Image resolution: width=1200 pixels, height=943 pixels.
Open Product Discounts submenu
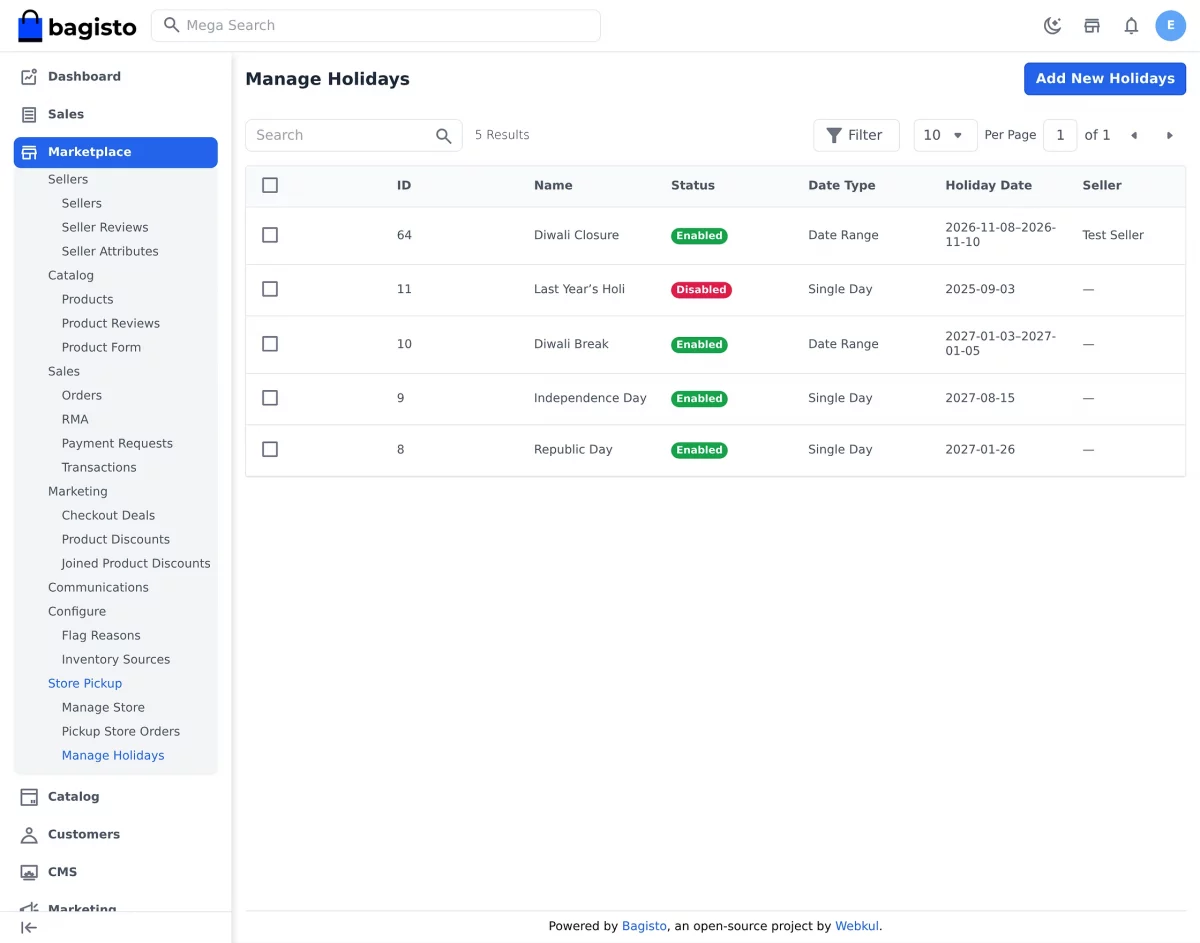point(116,539)
